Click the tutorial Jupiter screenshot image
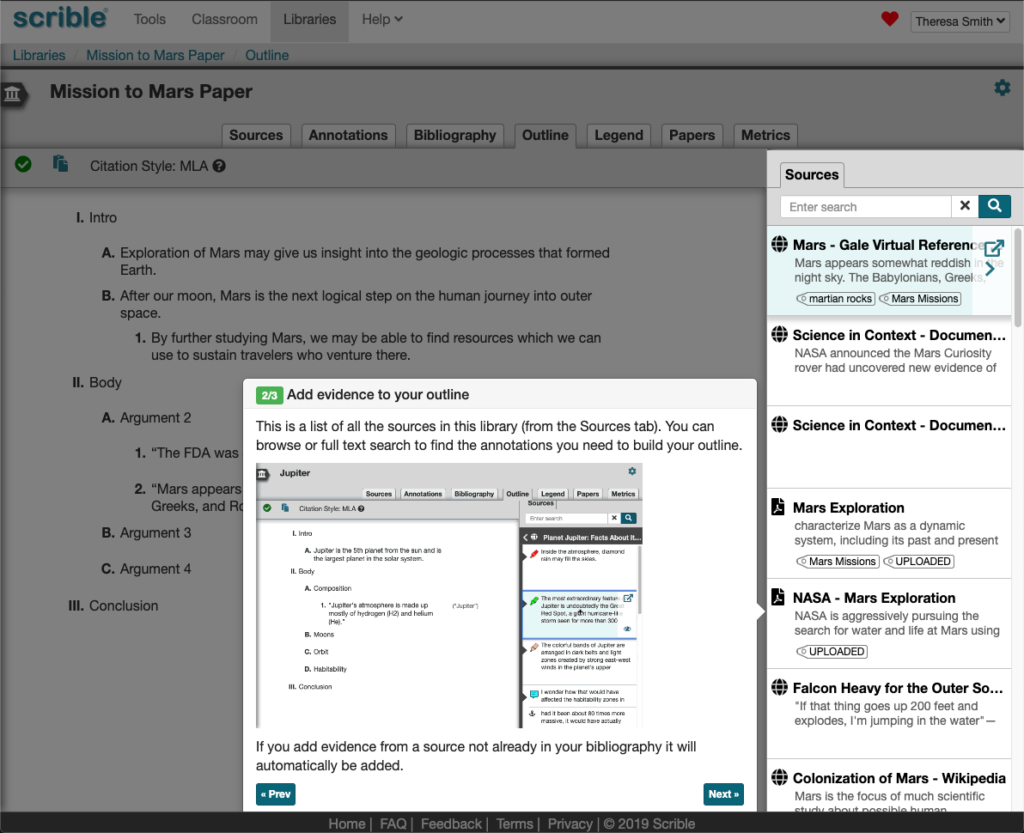 (x=449, y=595)
